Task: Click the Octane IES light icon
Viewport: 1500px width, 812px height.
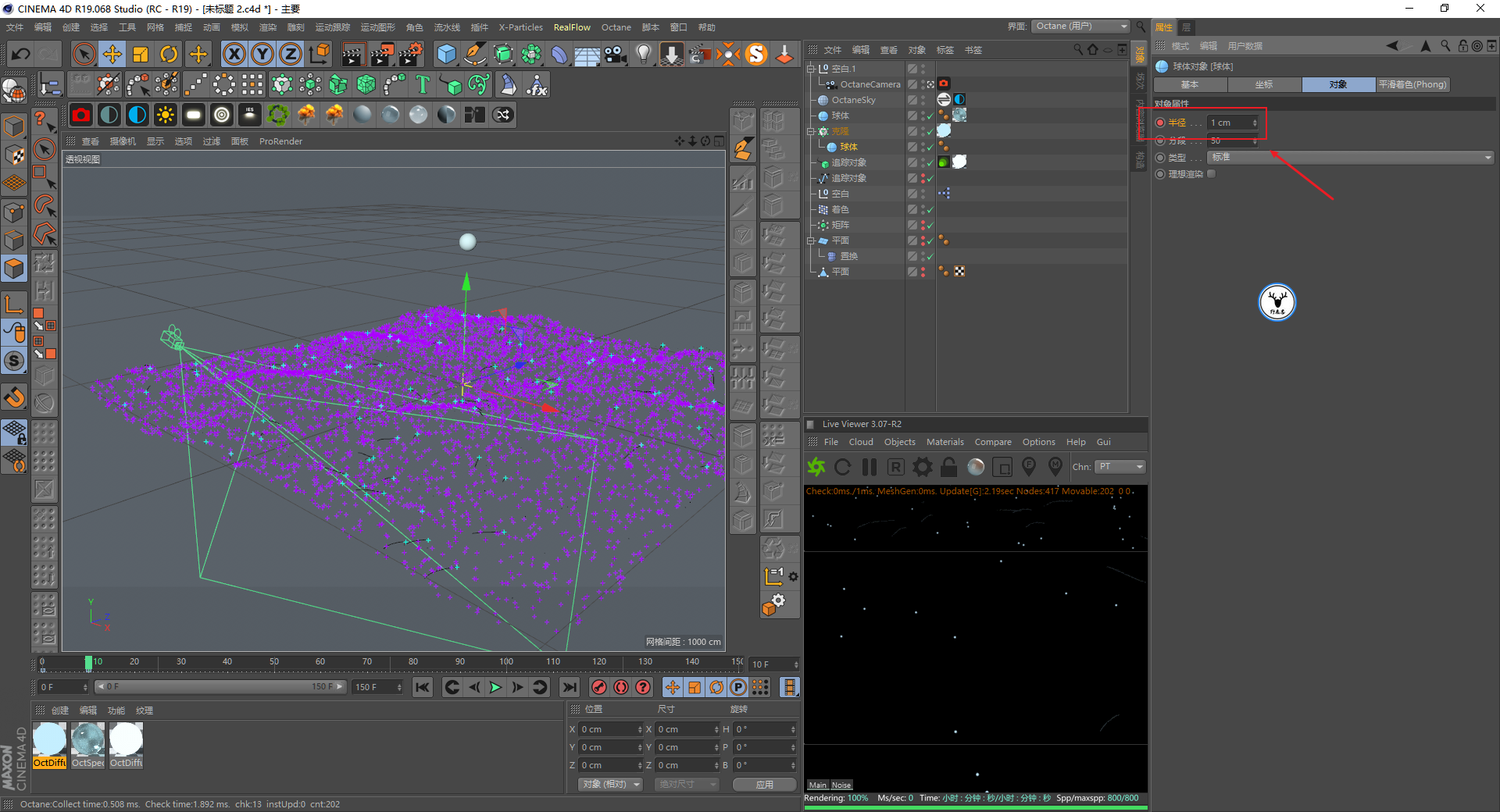Action: tap(250, 115)
